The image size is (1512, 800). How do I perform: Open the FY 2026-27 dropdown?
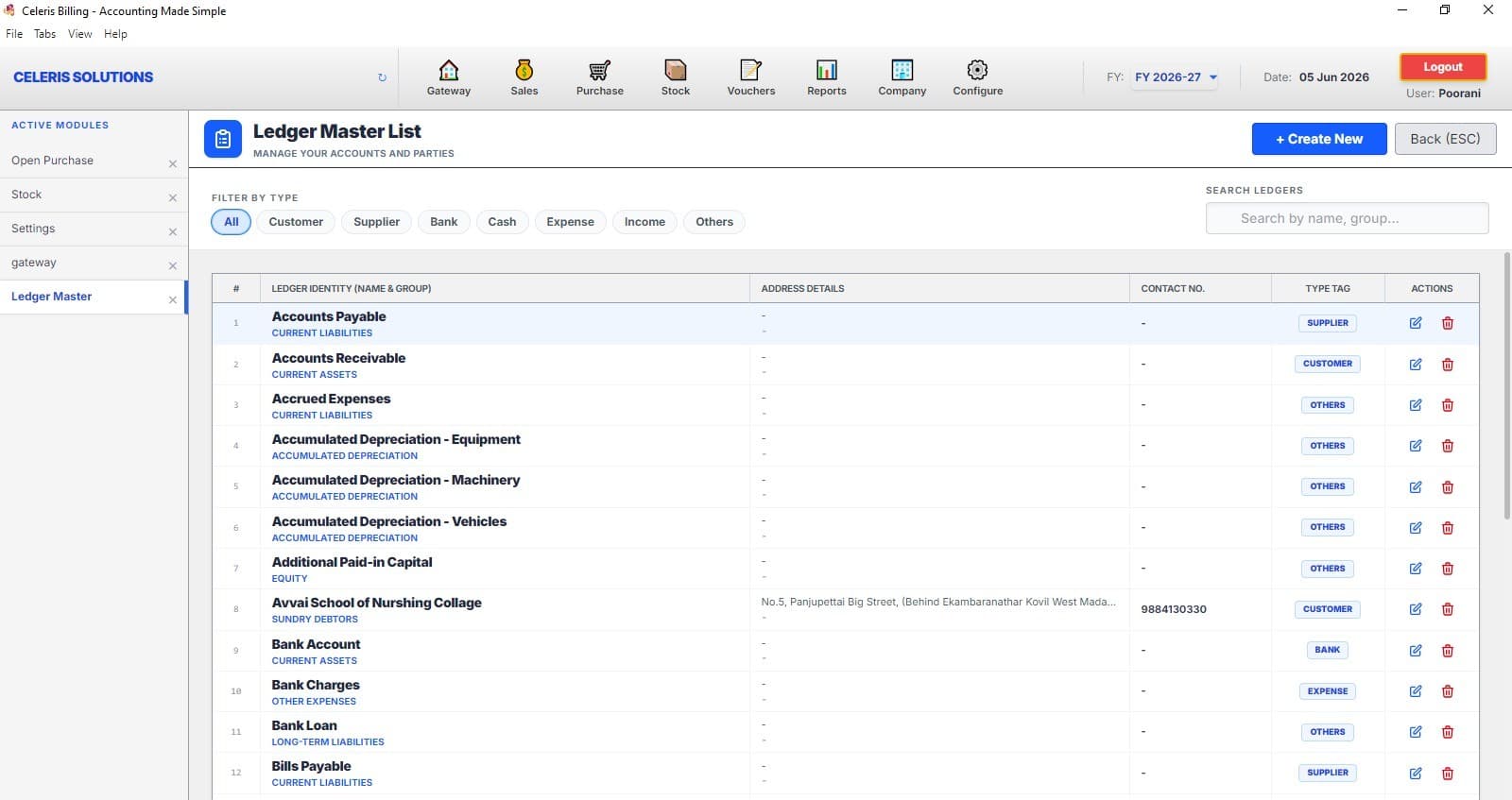(x=1176, y=77)
